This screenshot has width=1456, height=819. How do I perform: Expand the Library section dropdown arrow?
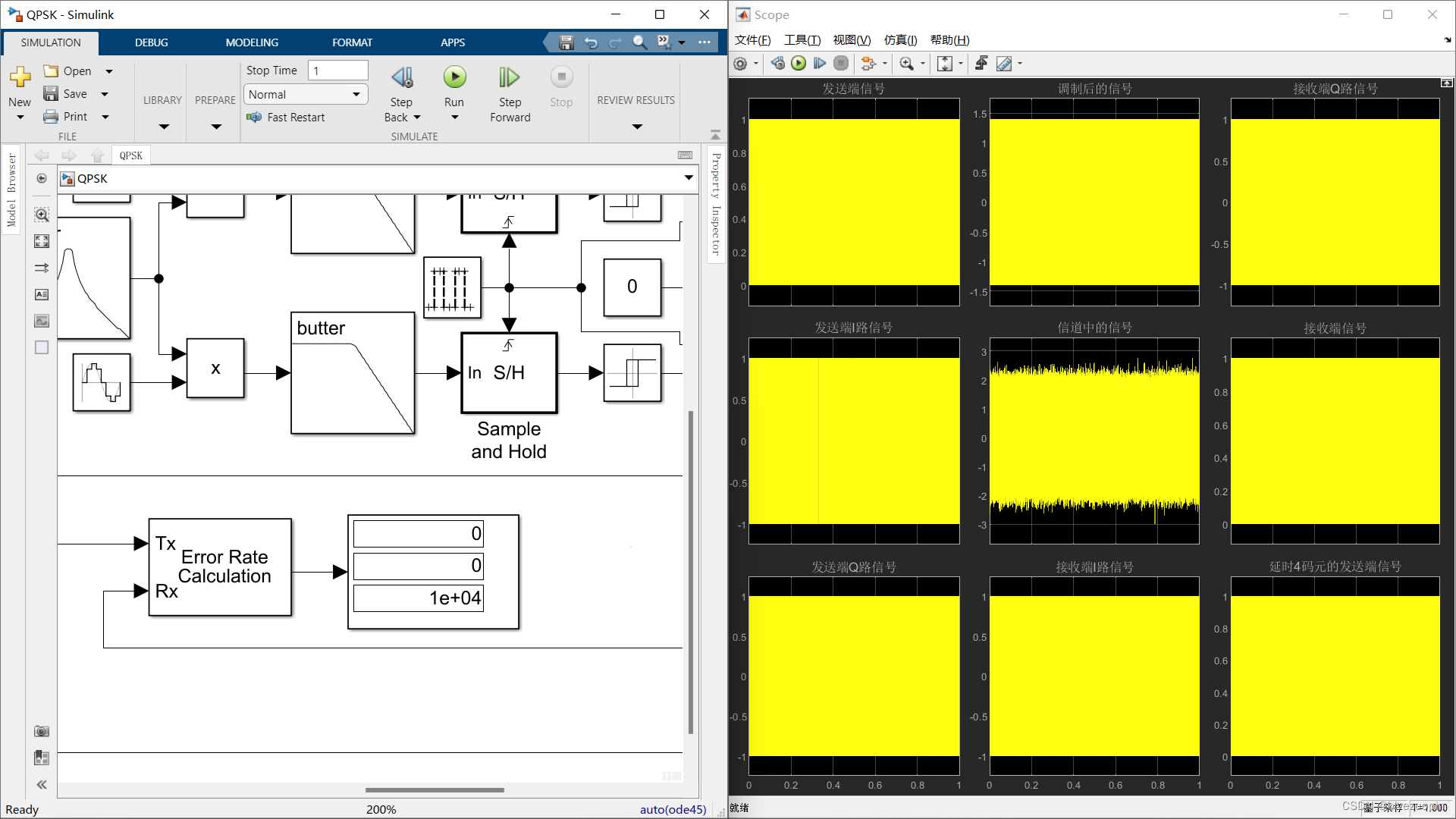point(164,127)
